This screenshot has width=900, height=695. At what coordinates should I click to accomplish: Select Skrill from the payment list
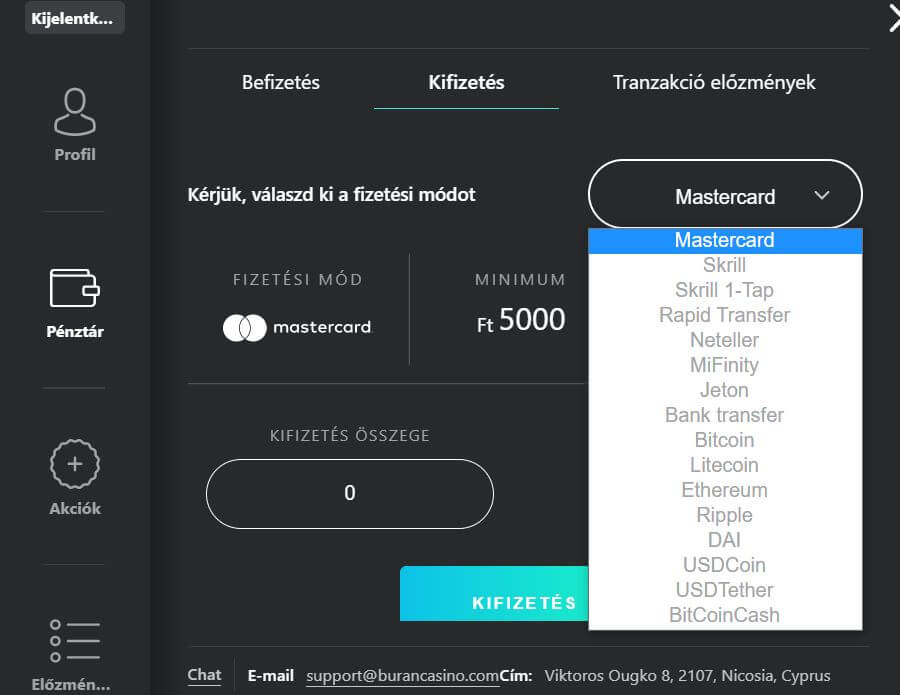tap(725, 265)
